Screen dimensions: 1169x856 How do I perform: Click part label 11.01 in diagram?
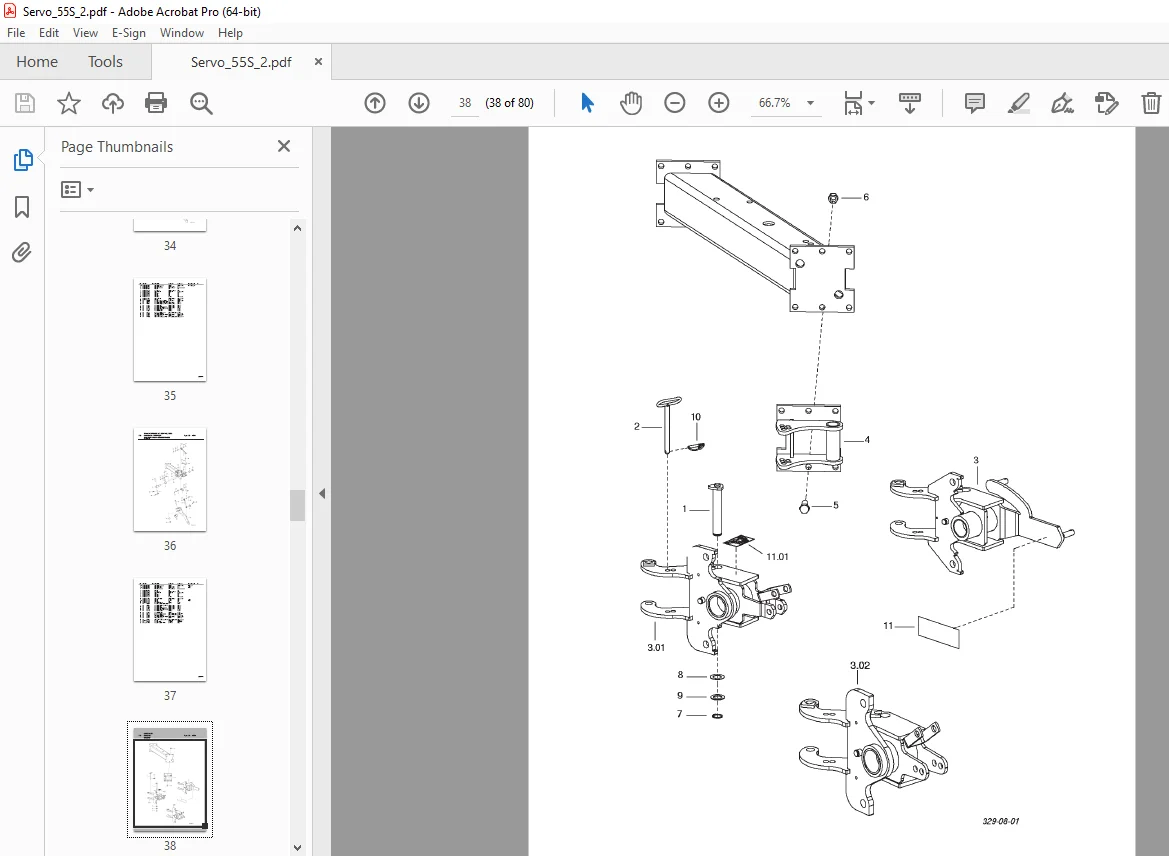(777, 556)
